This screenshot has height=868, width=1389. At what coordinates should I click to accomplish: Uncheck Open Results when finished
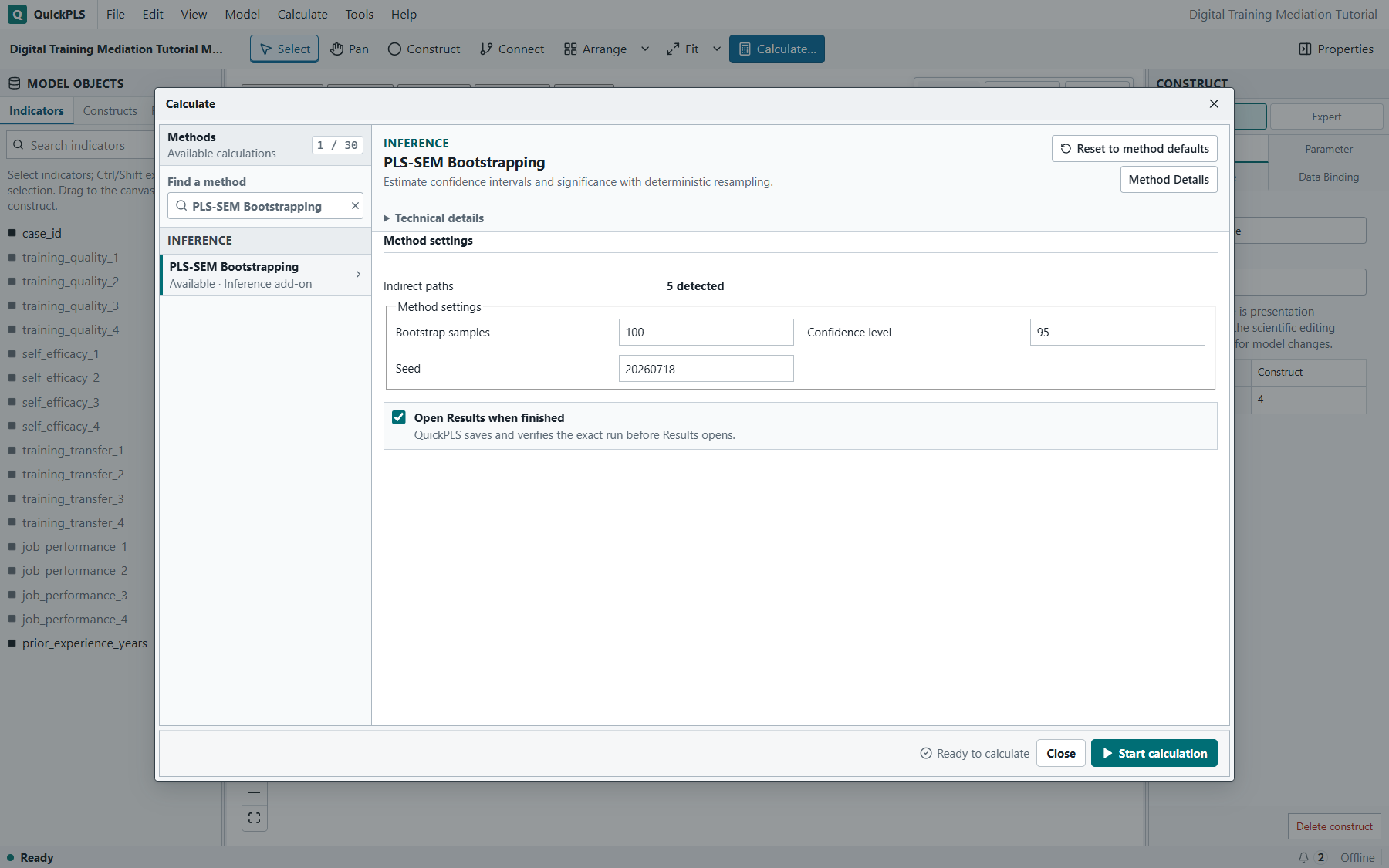point(399,417)
